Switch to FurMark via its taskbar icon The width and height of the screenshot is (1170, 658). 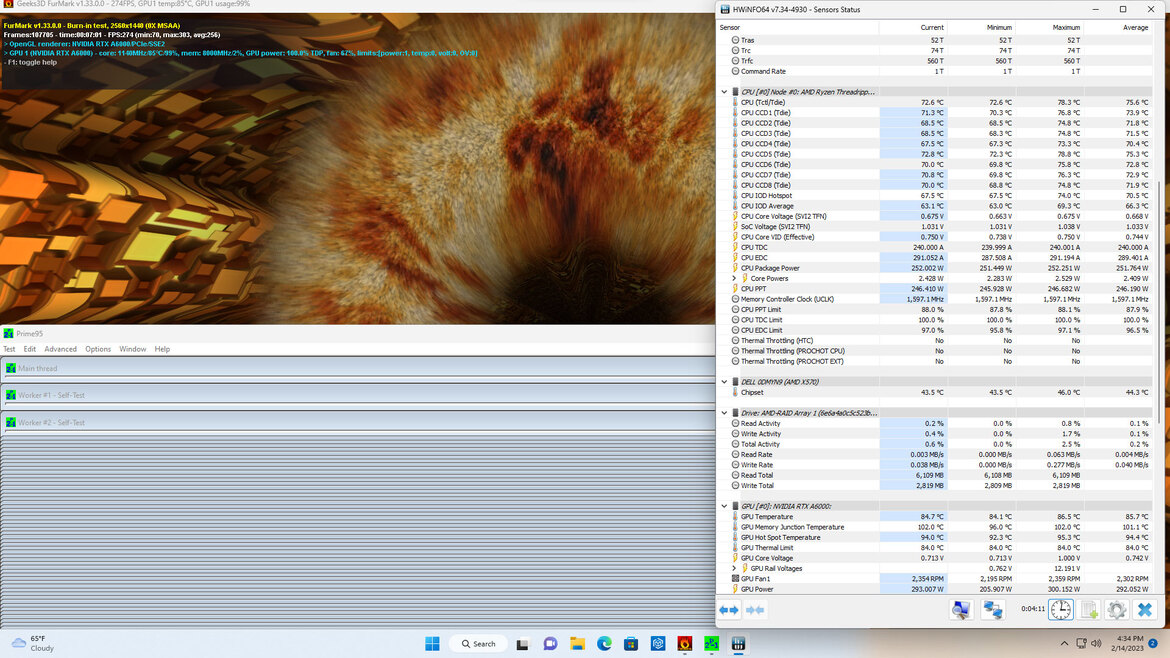click(x=684, y=644)
